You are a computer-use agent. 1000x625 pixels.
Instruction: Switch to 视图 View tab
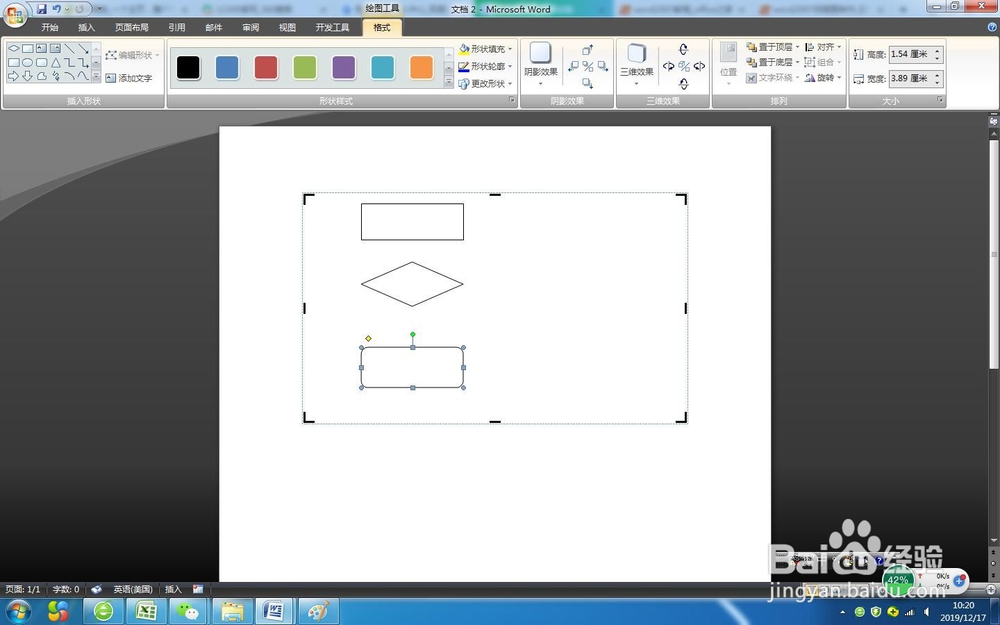[287, 27]
